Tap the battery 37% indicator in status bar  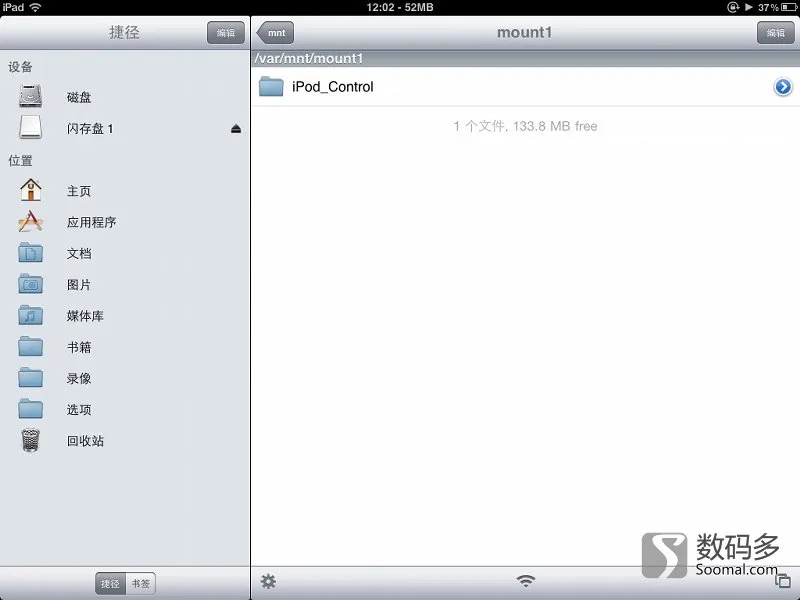[777, 7]
